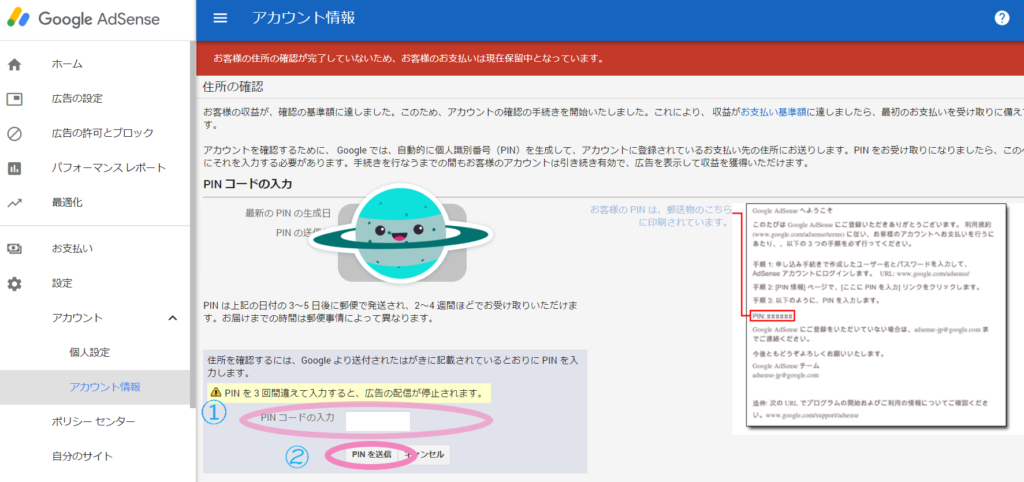Click the performance report bar chart icon
This screenshot has height=482, width=1024.
coord(14,169)
